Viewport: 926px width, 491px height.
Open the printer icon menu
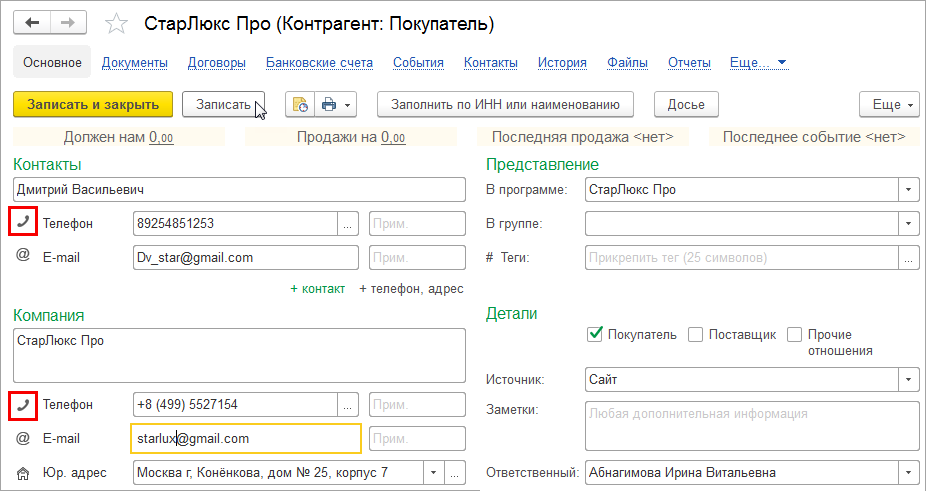pos(334,104)
